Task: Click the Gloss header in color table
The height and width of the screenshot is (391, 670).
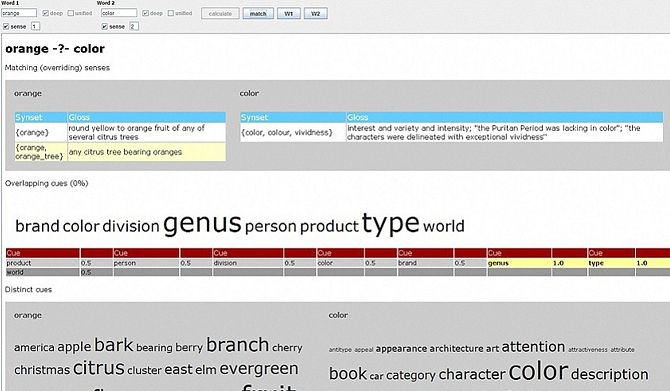Action: (x=505, y=117)
